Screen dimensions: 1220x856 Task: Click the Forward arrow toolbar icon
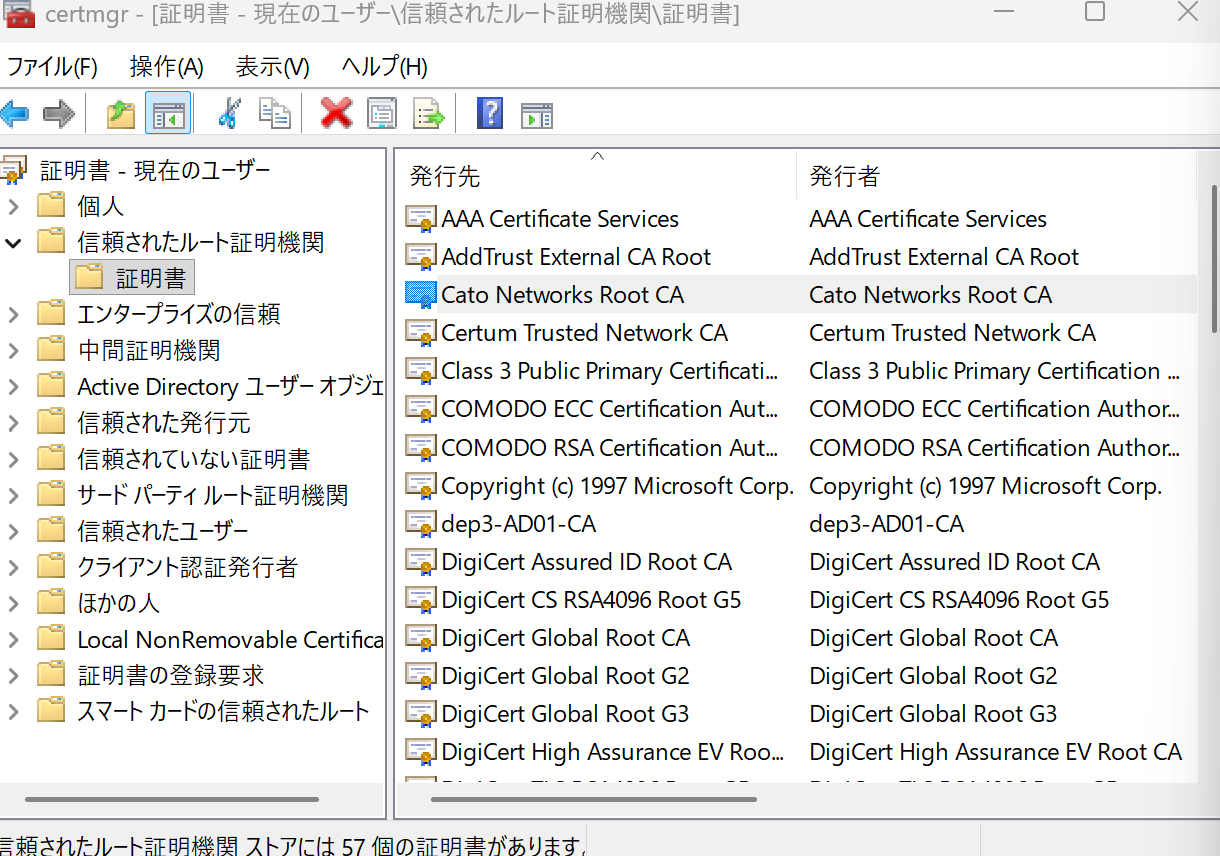coord(59,113)
